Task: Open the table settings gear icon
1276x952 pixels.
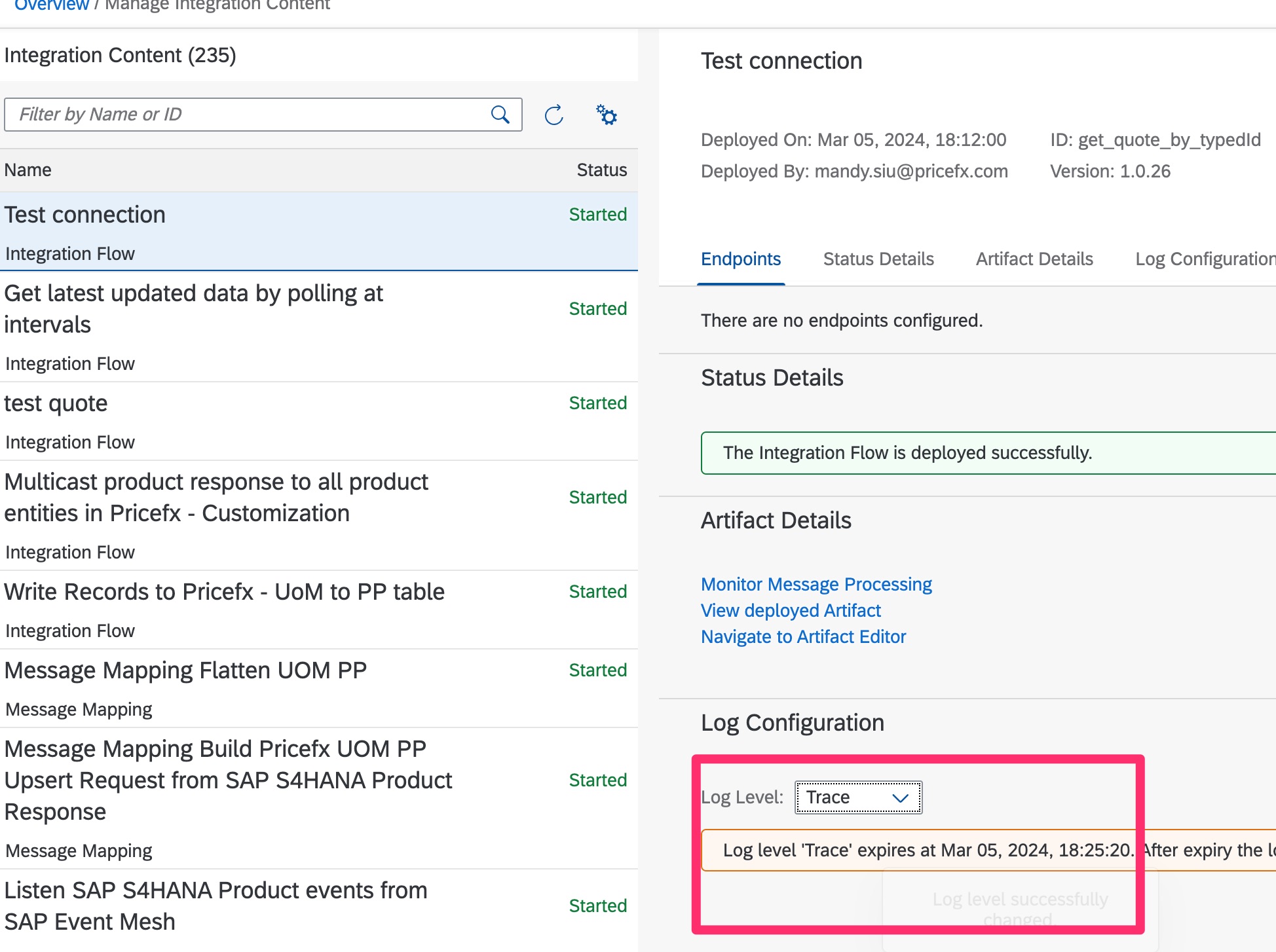Action: 607,115
